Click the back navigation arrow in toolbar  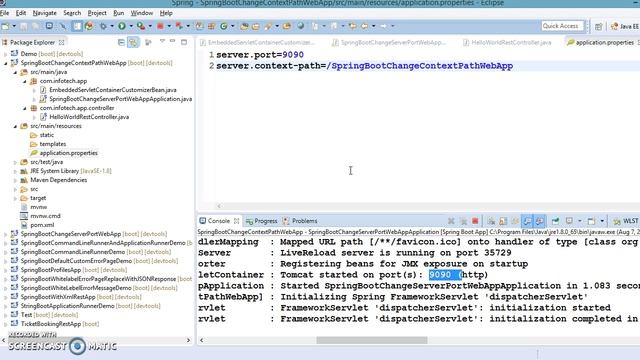364,26
